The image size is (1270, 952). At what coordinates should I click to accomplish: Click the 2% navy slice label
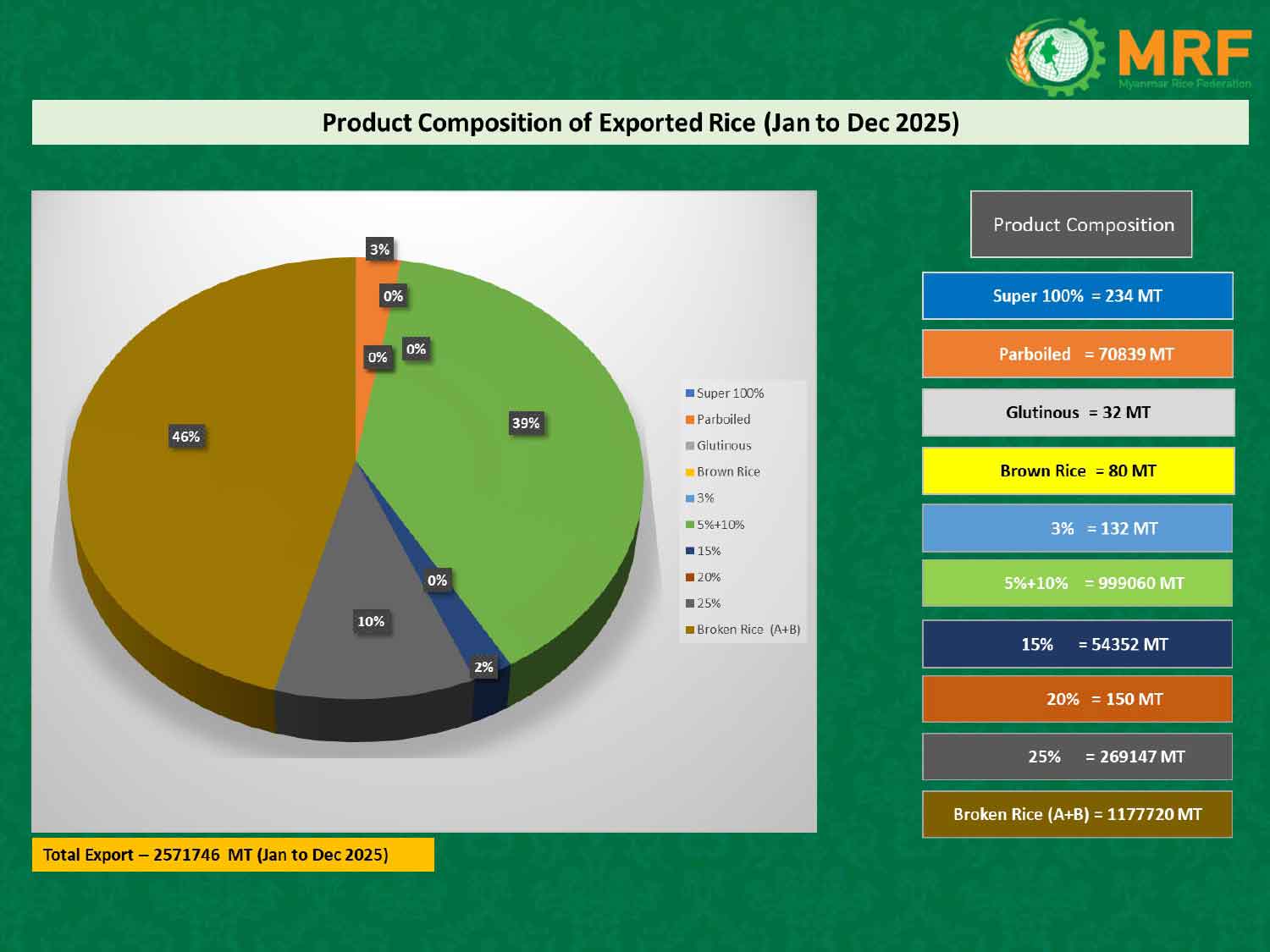pyautogui.click(x=483, y=667)
